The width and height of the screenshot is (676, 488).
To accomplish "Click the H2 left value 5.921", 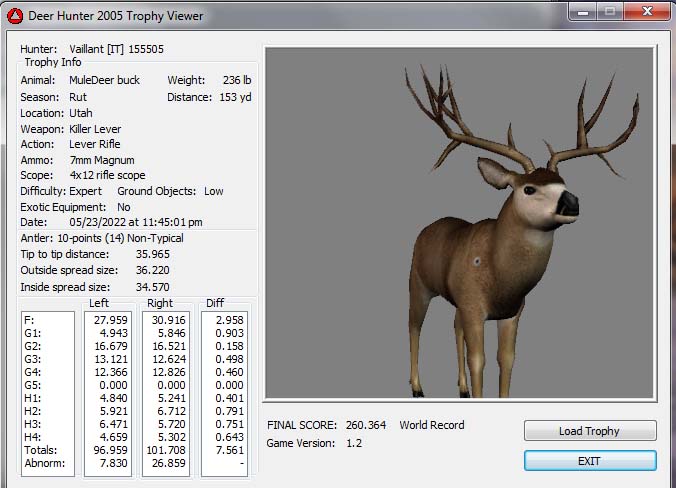I will [114, 411].
